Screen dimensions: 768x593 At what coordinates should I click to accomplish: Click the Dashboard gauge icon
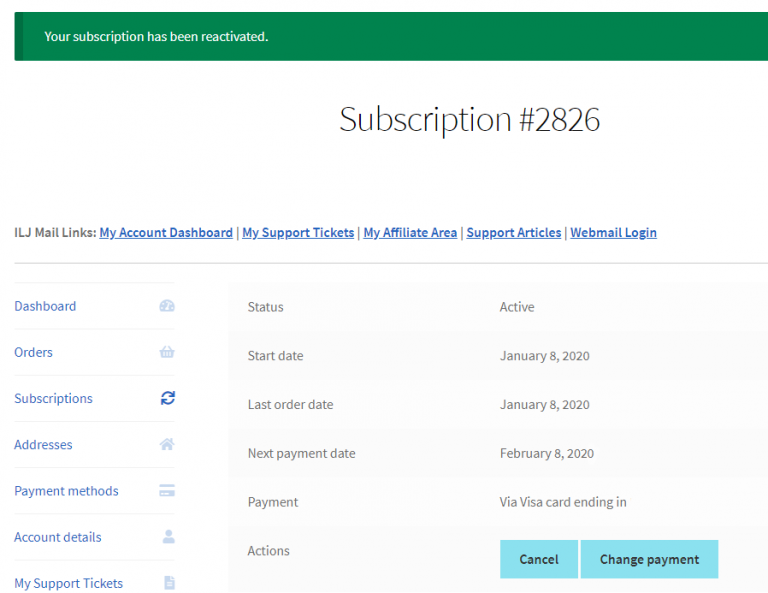point(167,306)
